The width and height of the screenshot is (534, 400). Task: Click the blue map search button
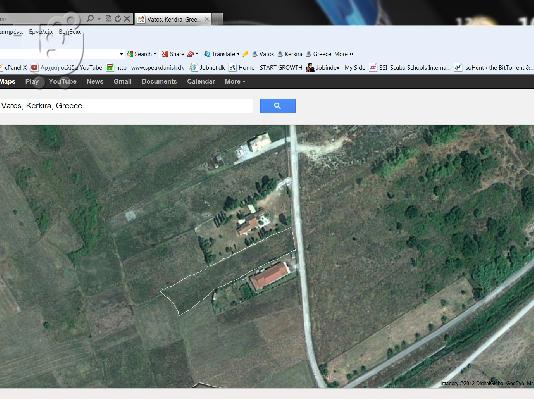click(278, 106)
